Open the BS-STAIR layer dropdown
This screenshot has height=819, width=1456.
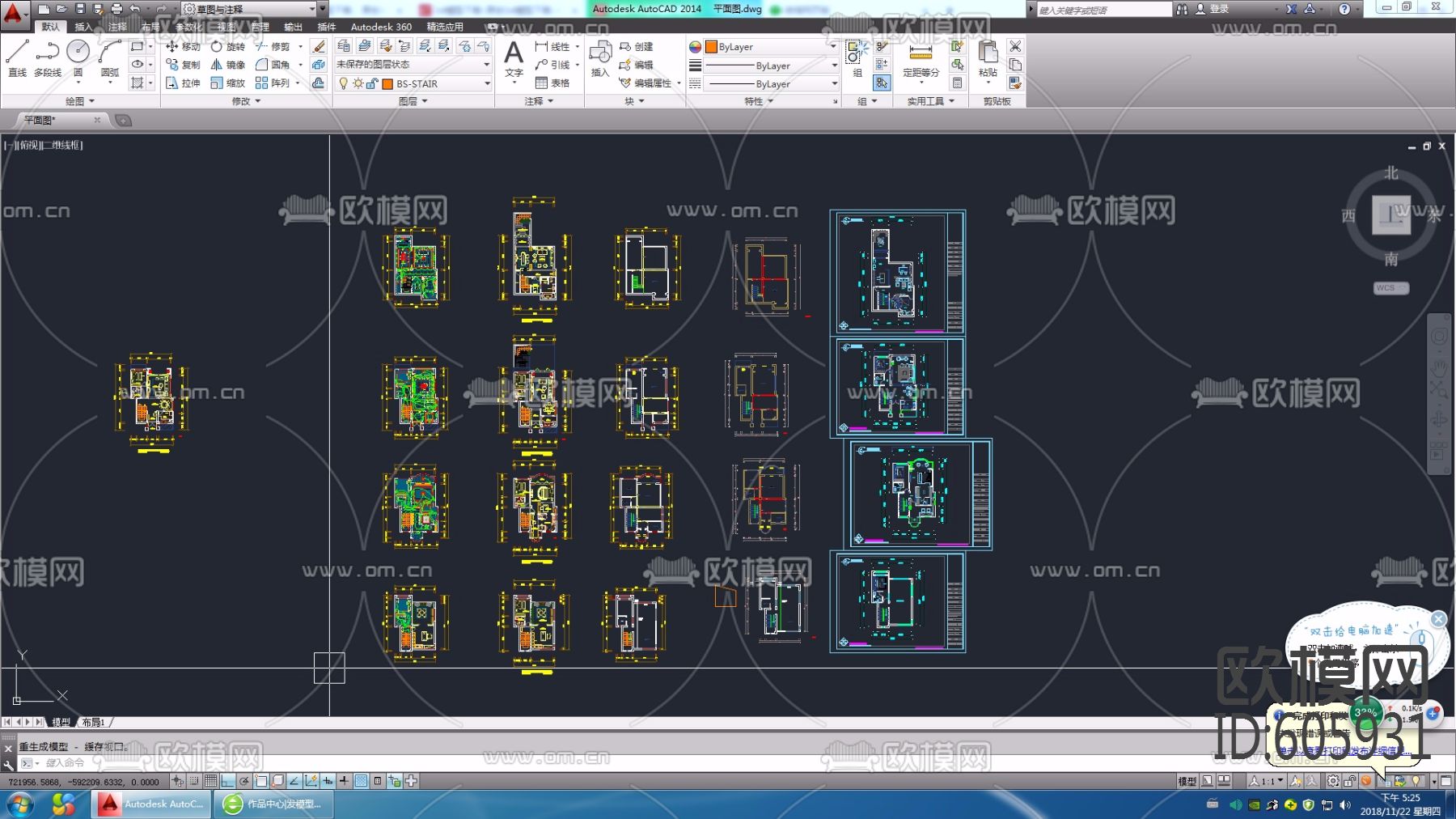point(487,83)
